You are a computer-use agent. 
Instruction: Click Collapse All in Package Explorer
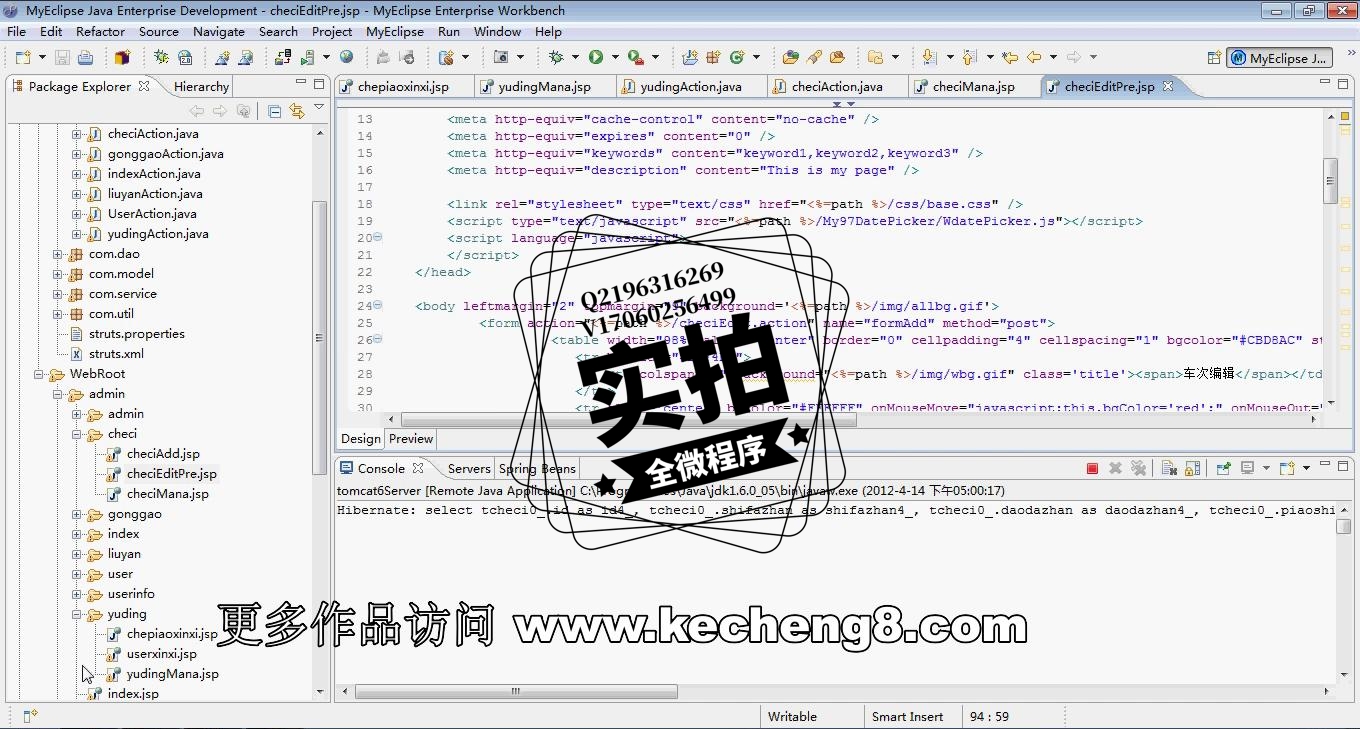click(274, 111)
